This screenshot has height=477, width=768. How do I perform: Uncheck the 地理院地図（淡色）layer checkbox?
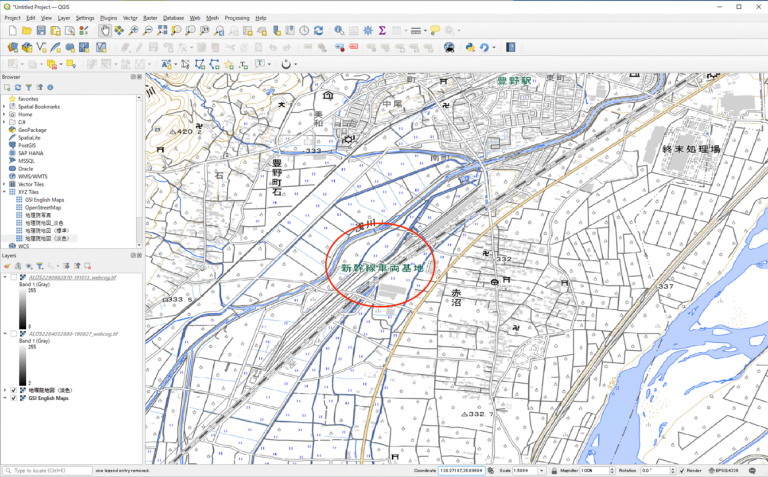point(14,390)
